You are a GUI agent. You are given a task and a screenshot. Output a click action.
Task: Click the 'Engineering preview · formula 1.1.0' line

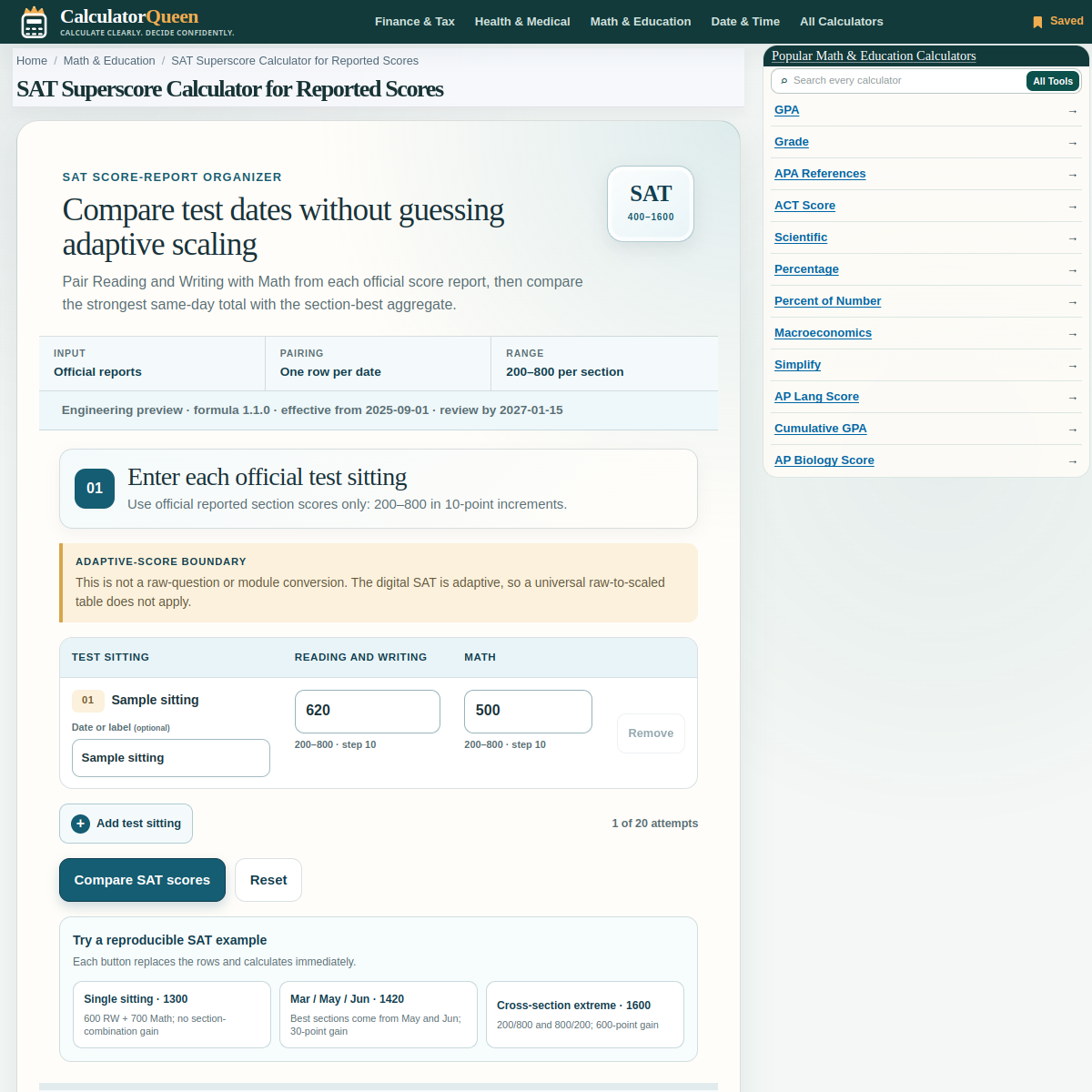pyautogui.click(x=312, y=410)
